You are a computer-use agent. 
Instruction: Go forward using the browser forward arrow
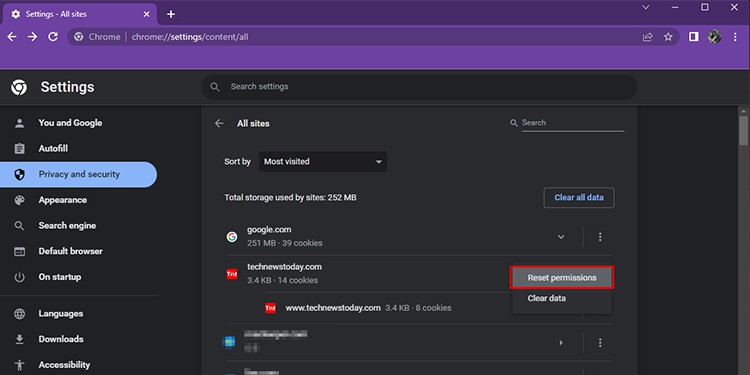tap(33, 37)
